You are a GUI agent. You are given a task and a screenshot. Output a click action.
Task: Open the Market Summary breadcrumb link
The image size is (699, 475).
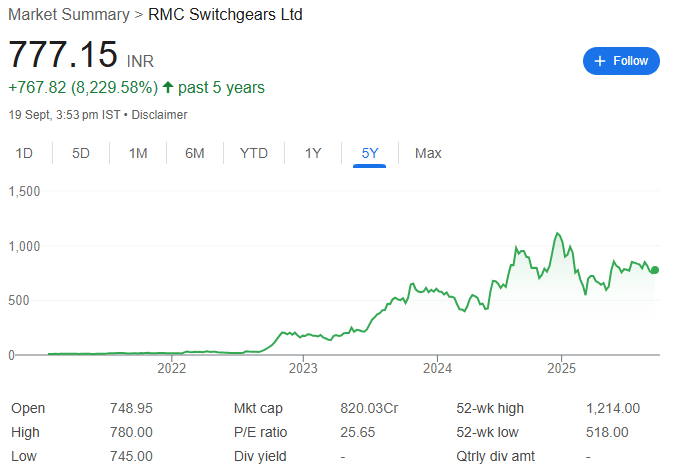(69, 14)
